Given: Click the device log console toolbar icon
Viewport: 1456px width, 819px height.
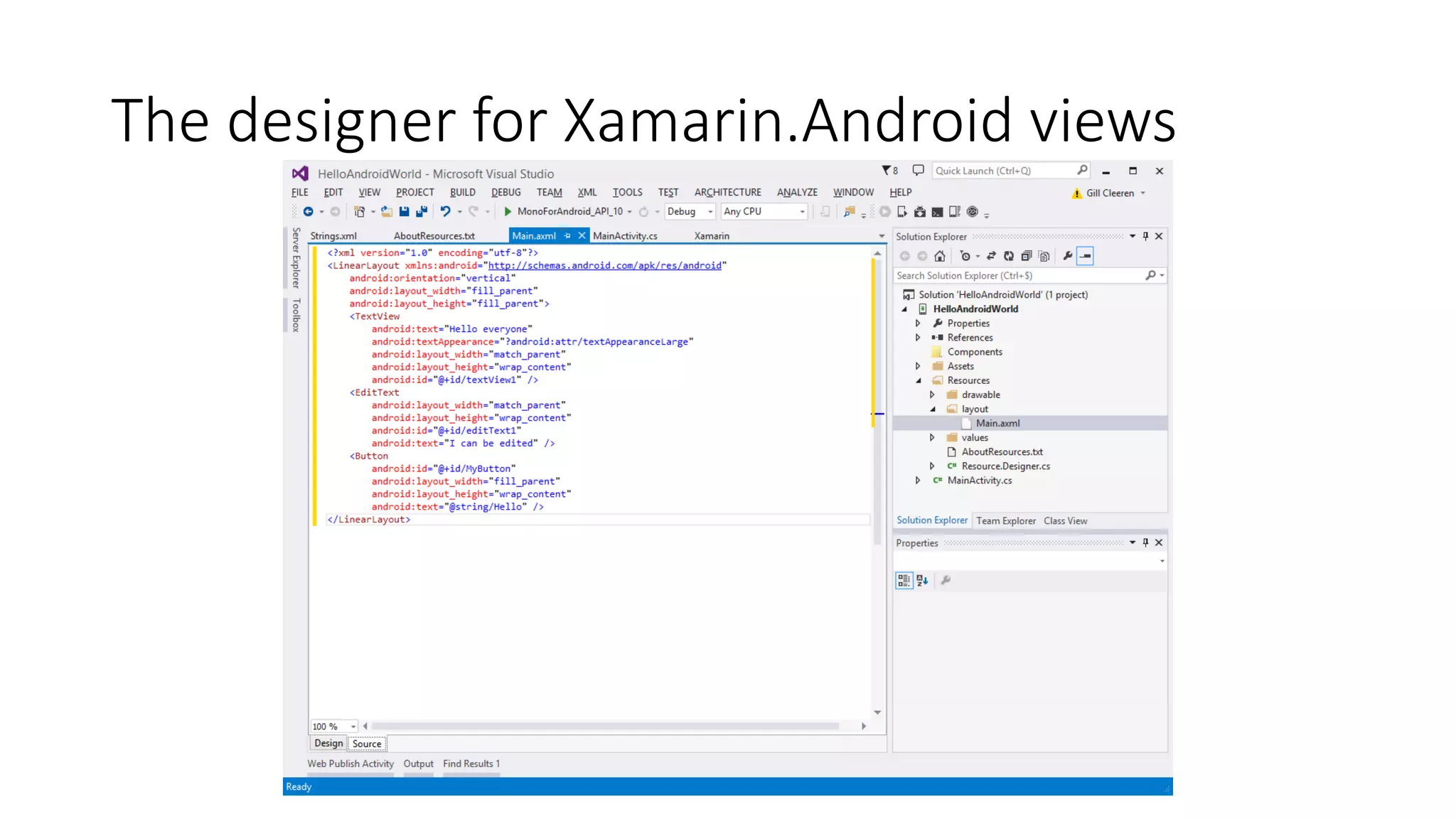Looking at the screenshot, I should (x=938, y=212).
